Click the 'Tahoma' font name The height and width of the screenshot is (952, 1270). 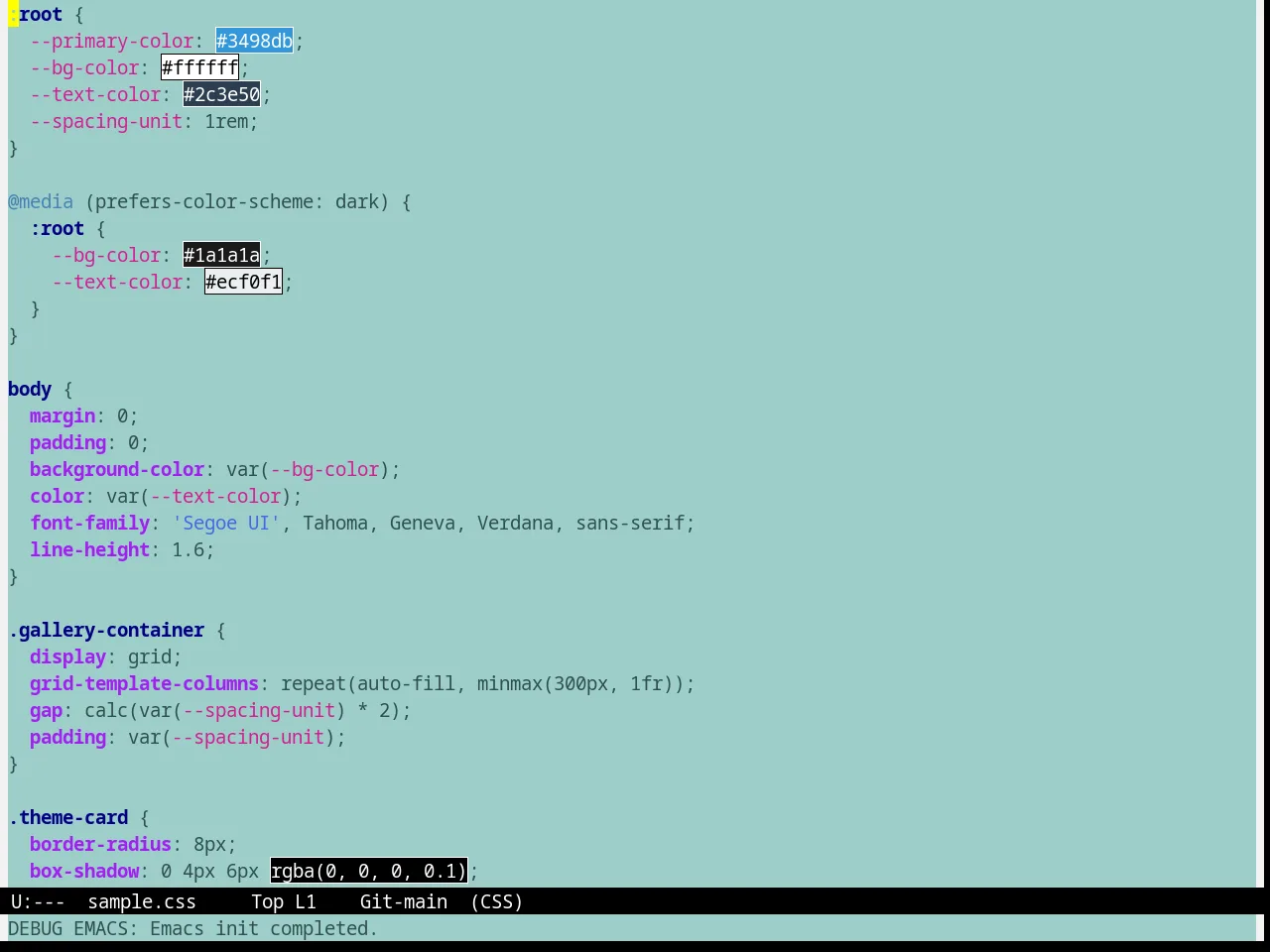pyautogui.click(x=335, y=523)
